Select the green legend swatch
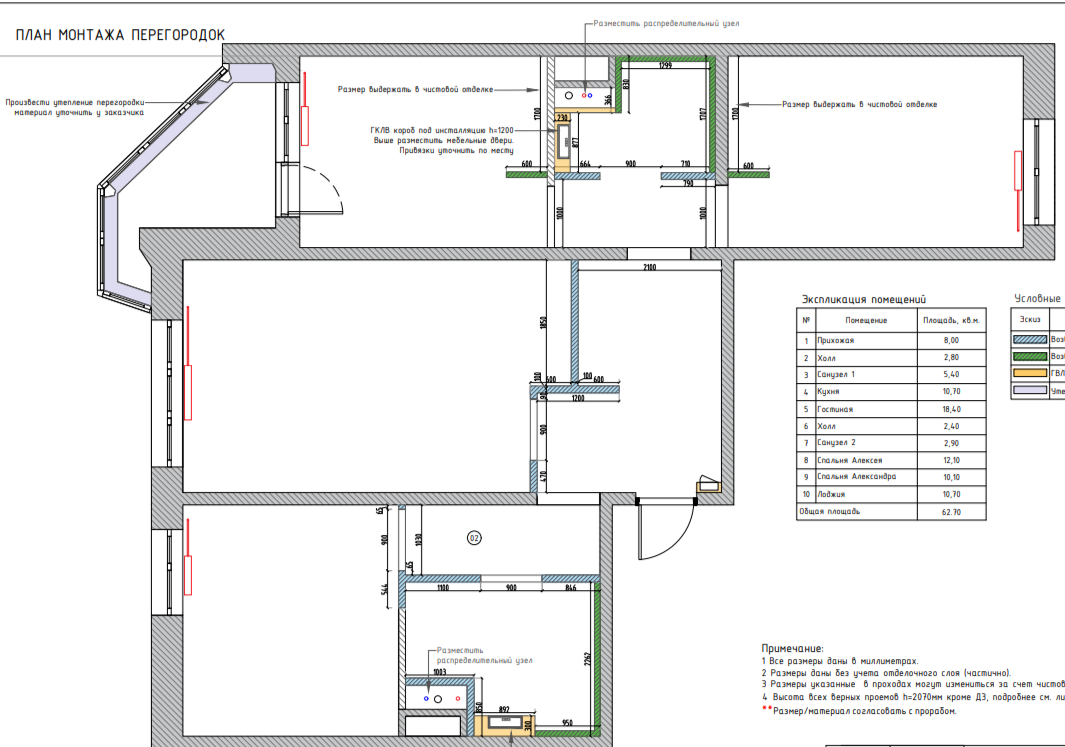1065x747 pixels. pos(1030,357)
